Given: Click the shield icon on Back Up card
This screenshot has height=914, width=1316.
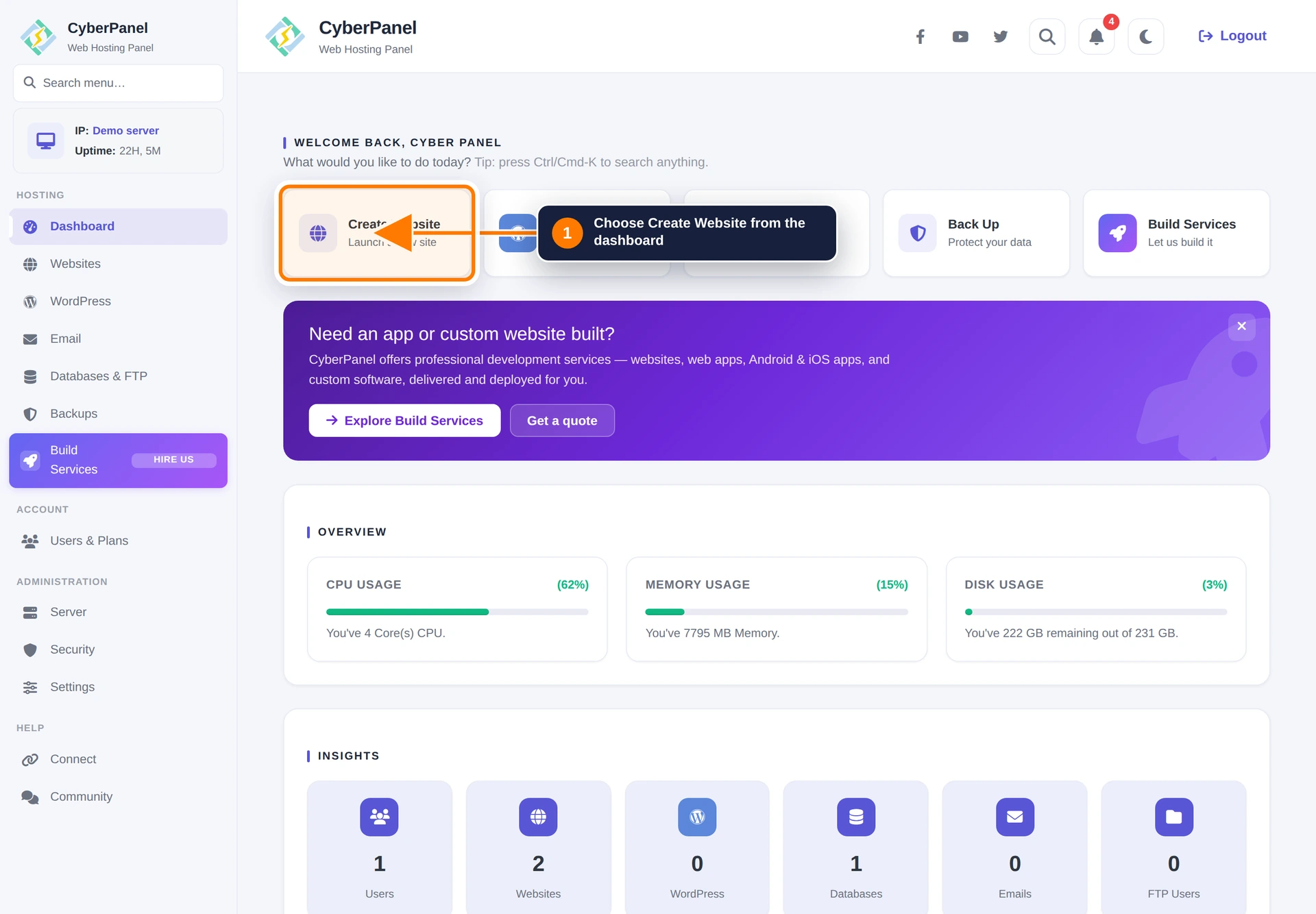Looking at the screenshot, I should click(918, 233).
